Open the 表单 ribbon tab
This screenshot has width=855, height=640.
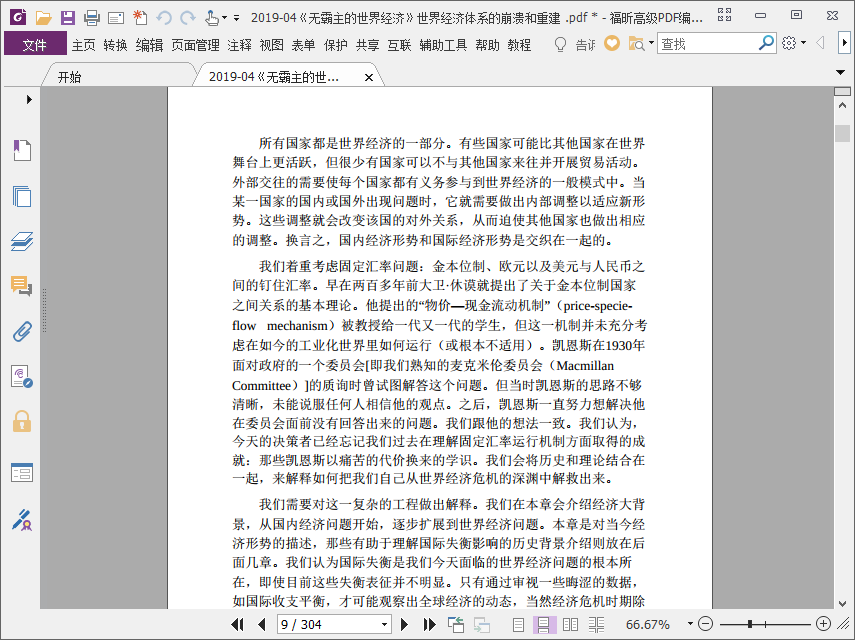[x=303, y=45]
